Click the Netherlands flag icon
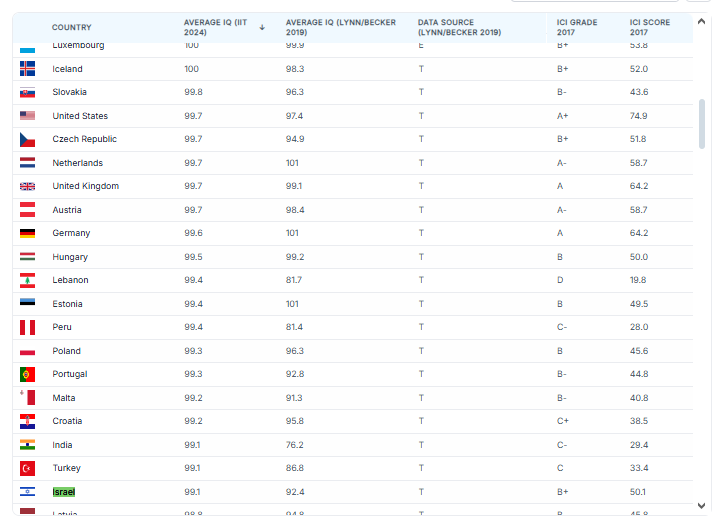 (27, 163)
